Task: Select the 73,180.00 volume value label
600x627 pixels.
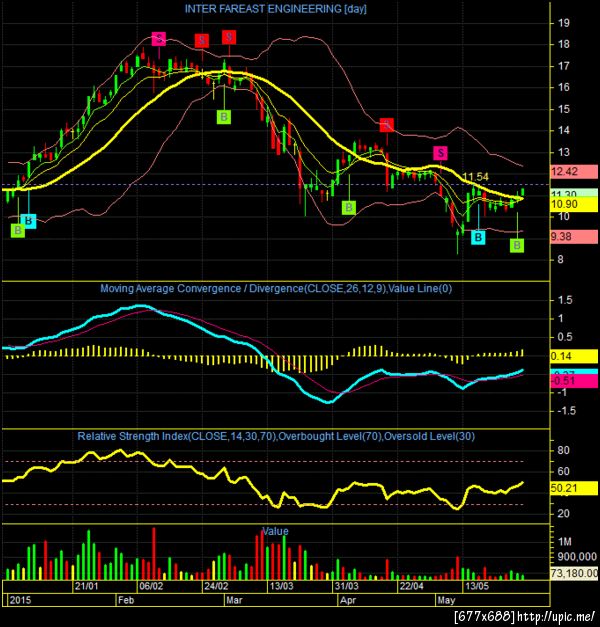Action: tap(574, 573)
